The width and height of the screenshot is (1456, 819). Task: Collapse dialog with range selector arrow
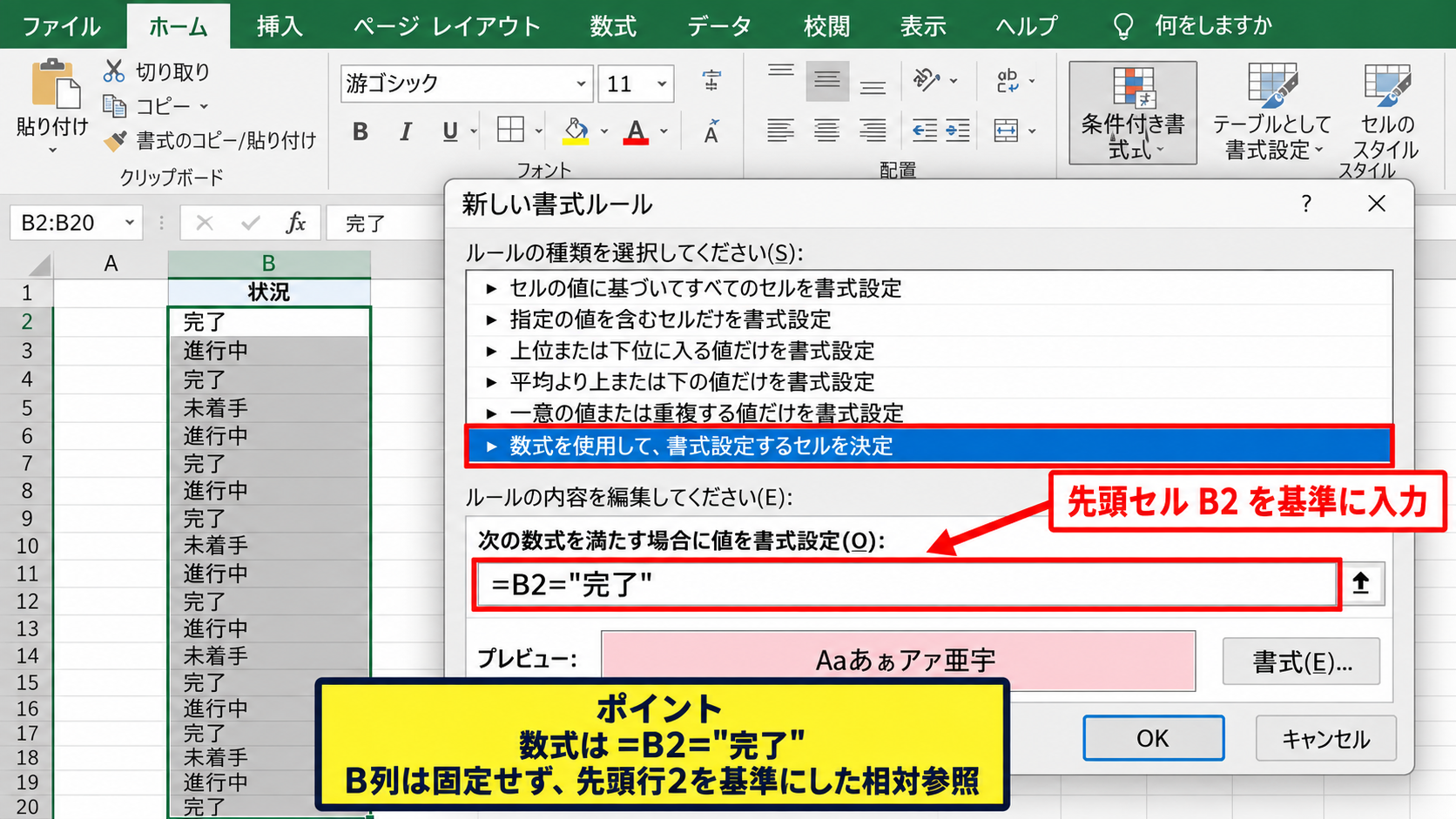(x=1361, y=583)
